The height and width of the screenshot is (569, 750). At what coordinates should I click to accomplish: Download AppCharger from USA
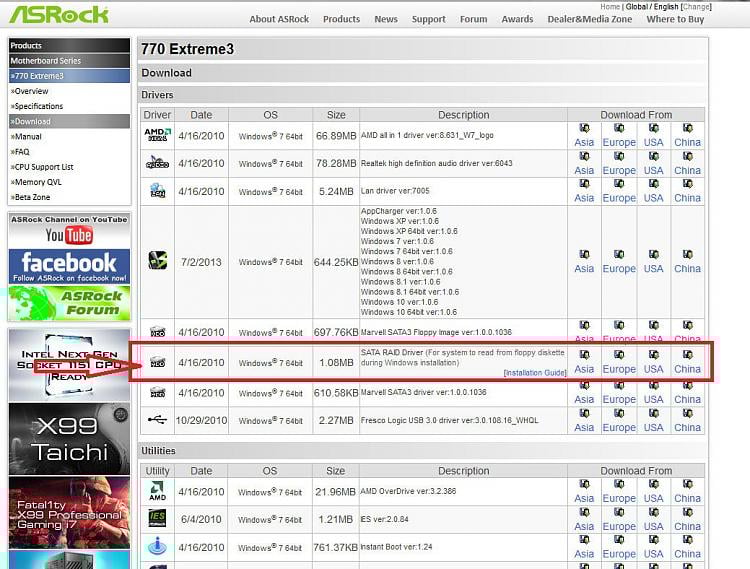[x=653, y=269]
